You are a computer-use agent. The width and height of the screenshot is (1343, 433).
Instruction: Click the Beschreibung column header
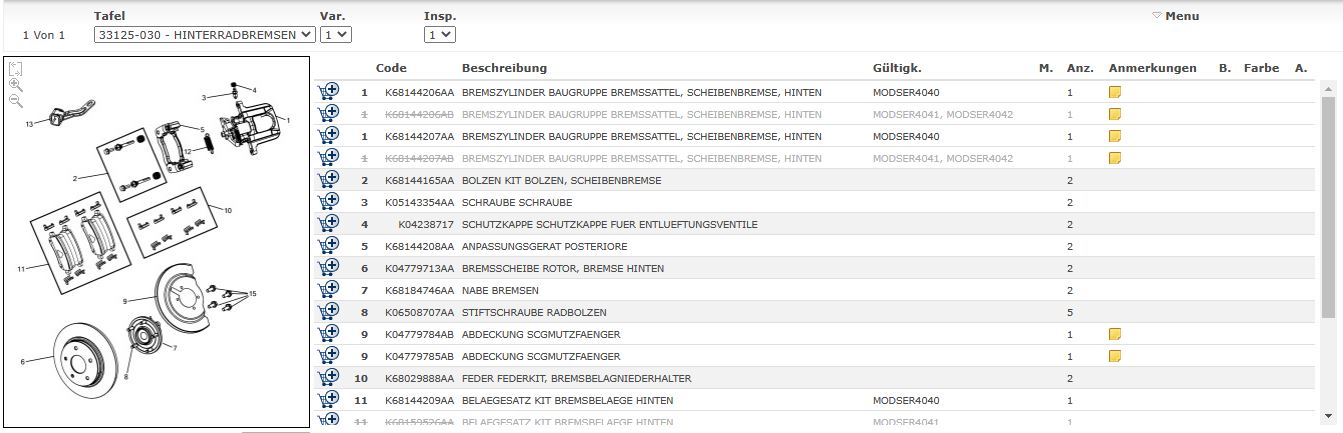point(504,68)
